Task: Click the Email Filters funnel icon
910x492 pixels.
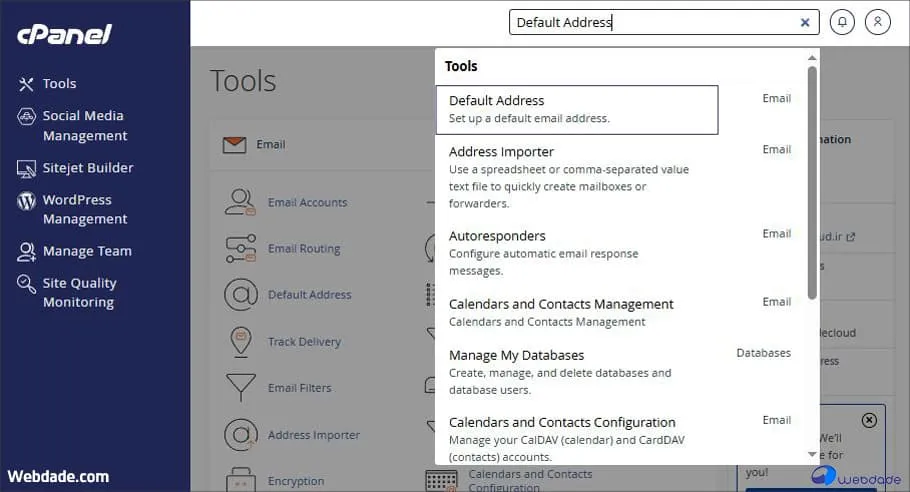Action: pyautogui.click(x=240, y=388)
